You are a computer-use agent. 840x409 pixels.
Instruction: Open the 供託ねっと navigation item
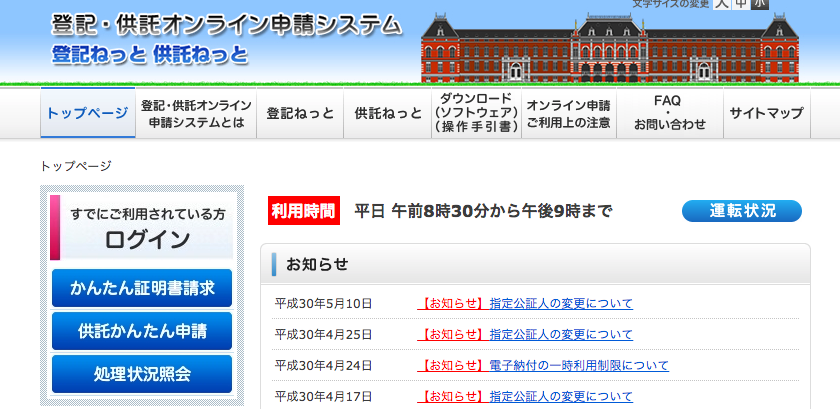388,113
